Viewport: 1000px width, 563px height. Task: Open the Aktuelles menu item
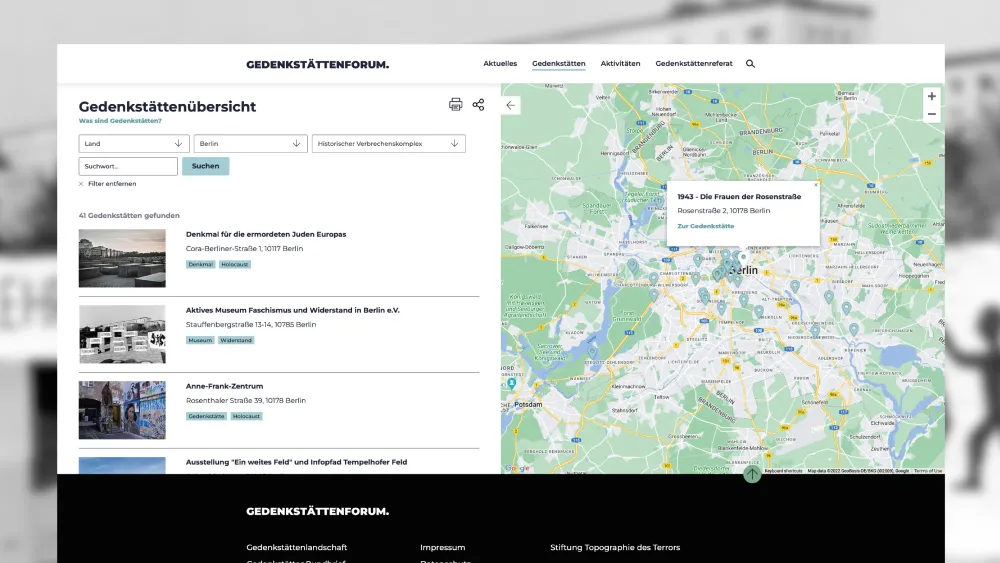click(500, 64)
